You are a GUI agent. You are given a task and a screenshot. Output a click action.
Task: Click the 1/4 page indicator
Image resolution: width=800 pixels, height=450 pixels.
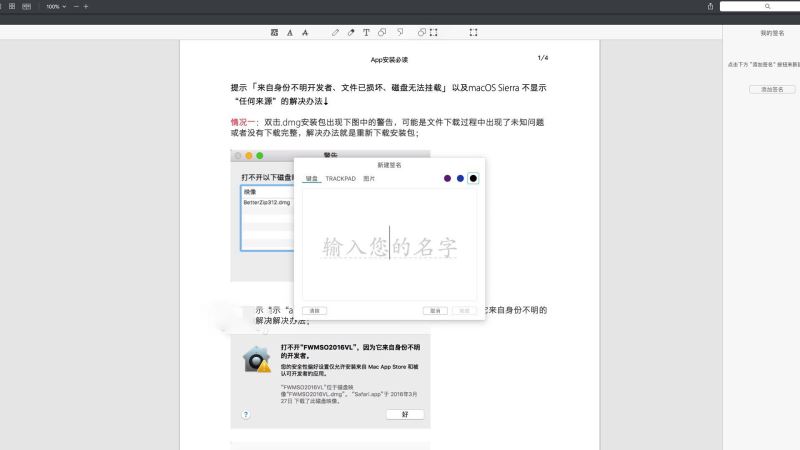543,58
